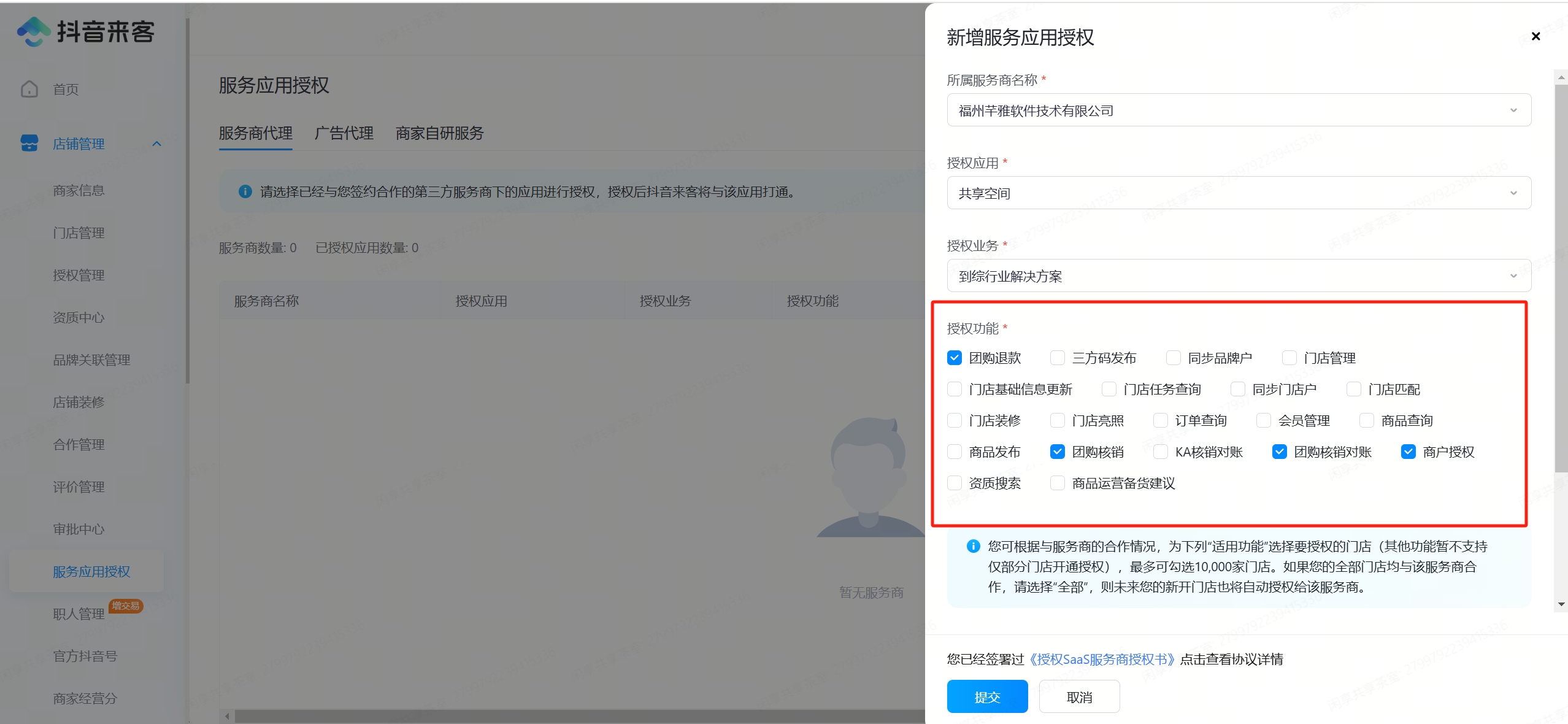Click the horizontal scrollbar left arrow
Image resolution: width=1568 pixels, height=724 pixels.
227,716
